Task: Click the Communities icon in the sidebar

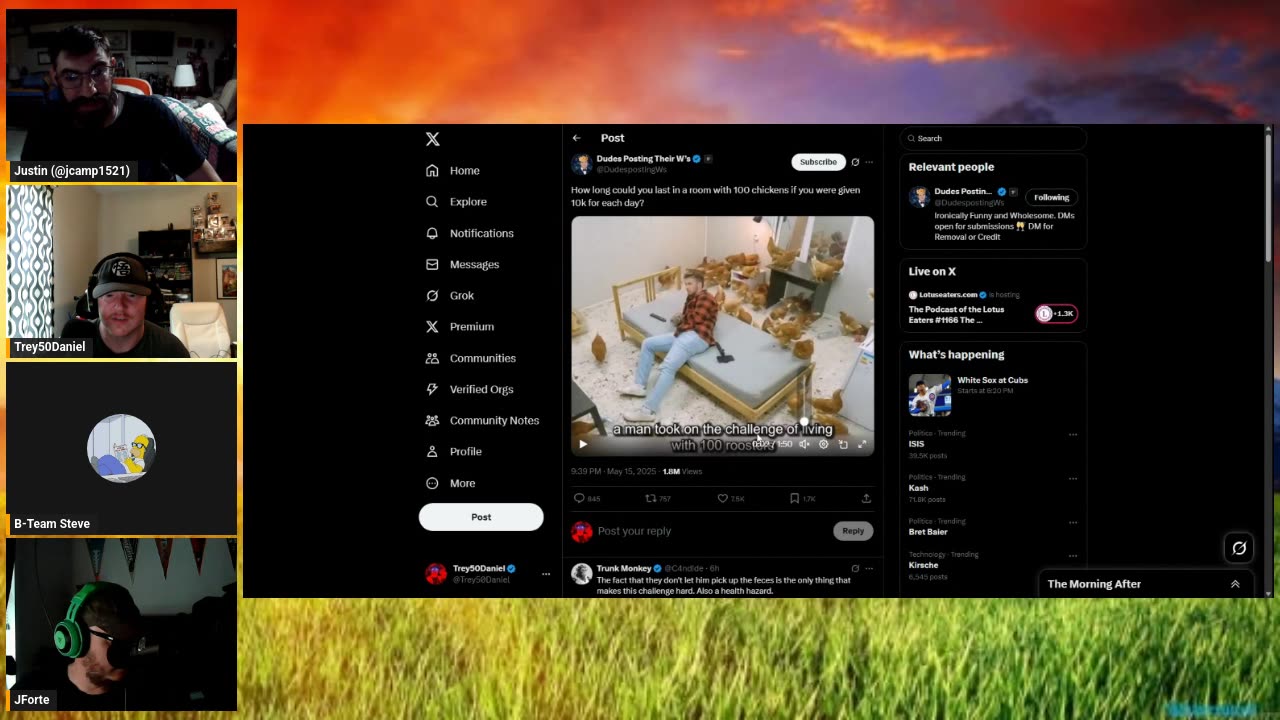Action: click(x=432, y=358)
